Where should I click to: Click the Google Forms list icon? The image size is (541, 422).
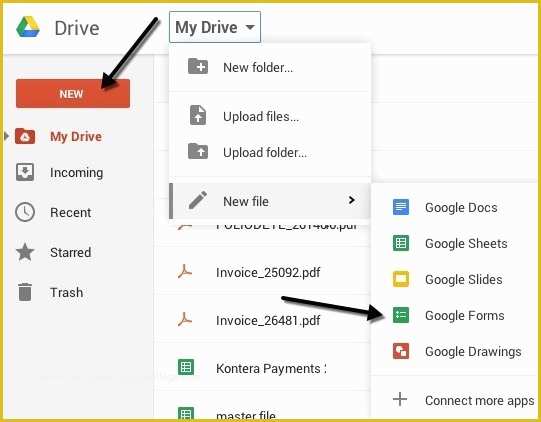[401, 315]
